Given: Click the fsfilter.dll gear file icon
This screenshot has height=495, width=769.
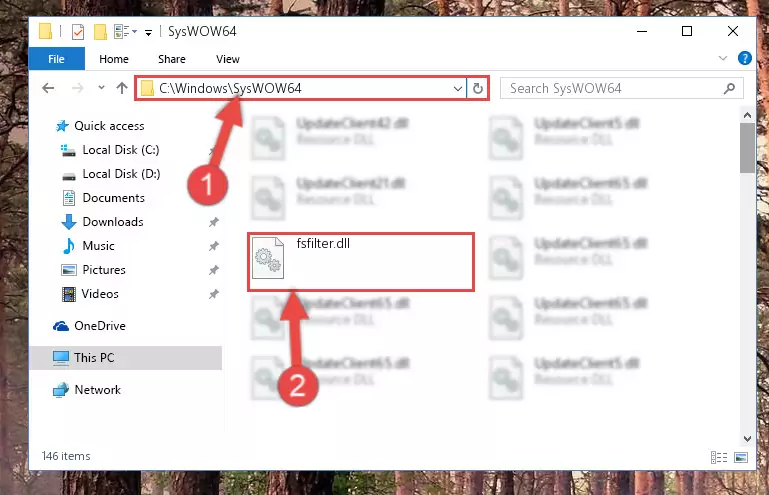Looking at the screenshot, I should pyautogui.click(x=268, y=259).
